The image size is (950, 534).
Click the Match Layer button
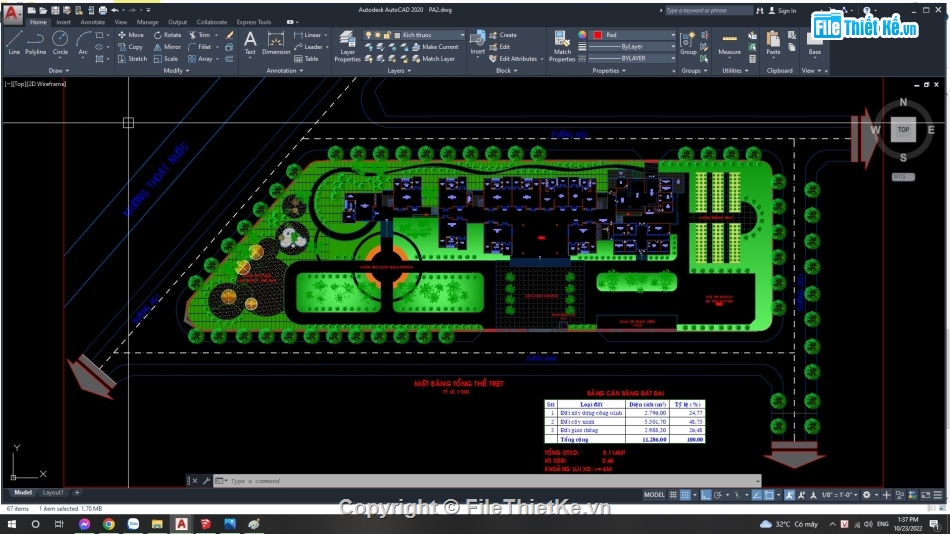tap(434, 59)
